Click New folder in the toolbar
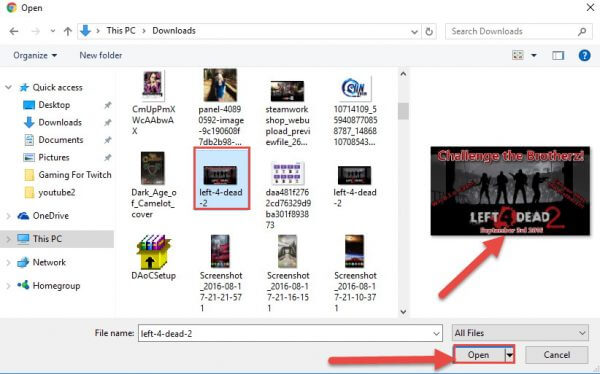This screenshot has width=600, height=374. [101, 56]
